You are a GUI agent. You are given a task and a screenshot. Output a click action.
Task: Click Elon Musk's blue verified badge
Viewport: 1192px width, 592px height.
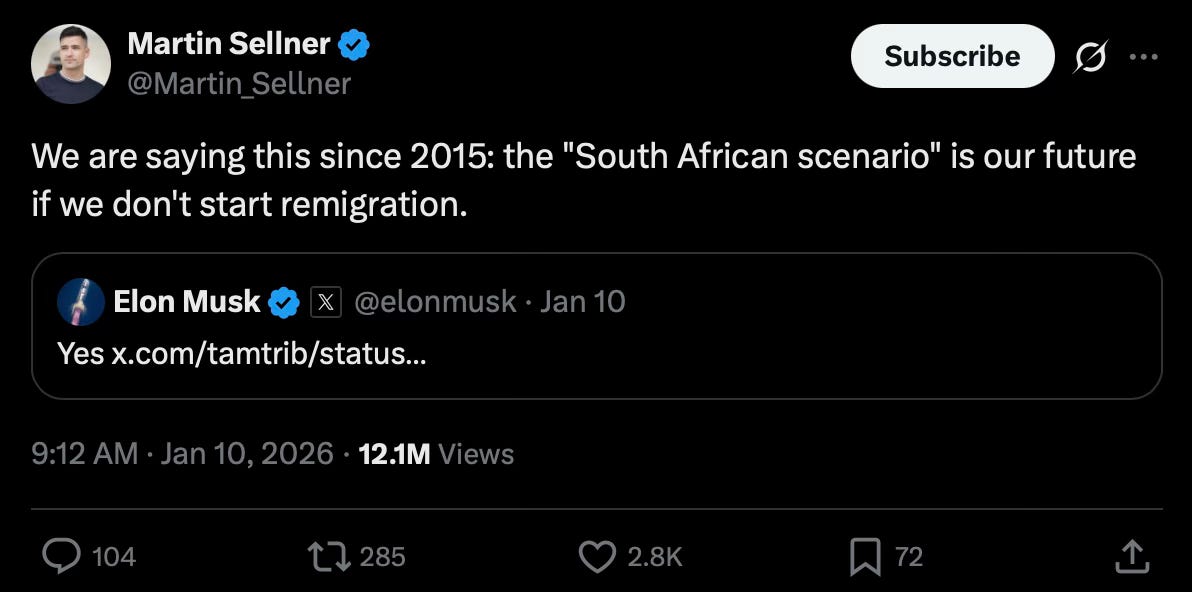pos(285,301)
